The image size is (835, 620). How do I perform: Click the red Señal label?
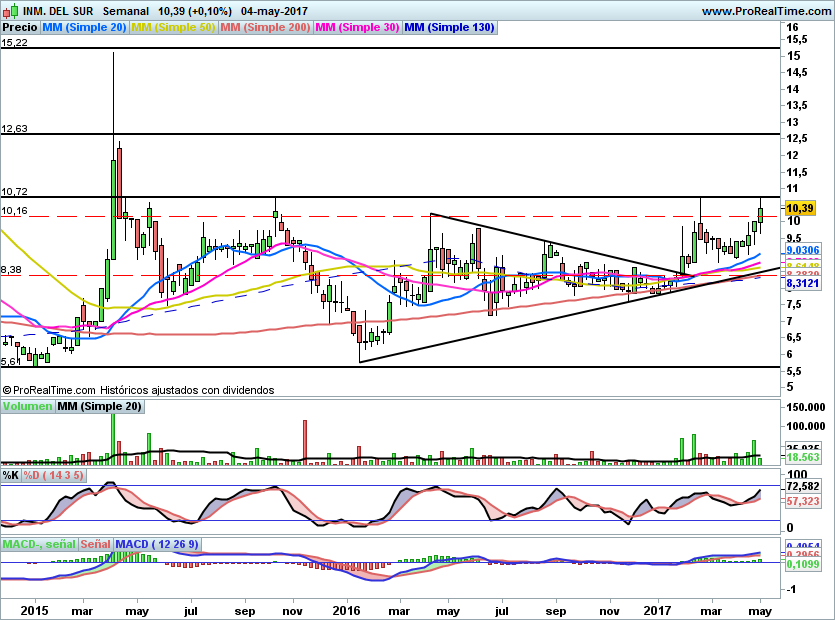(x=95, y=544)
